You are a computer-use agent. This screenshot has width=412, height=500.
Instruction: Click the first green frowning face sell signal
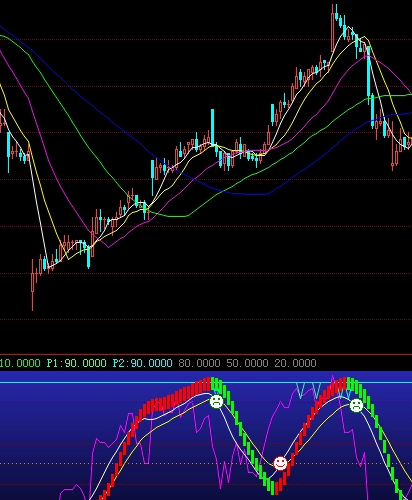(216, 401)
